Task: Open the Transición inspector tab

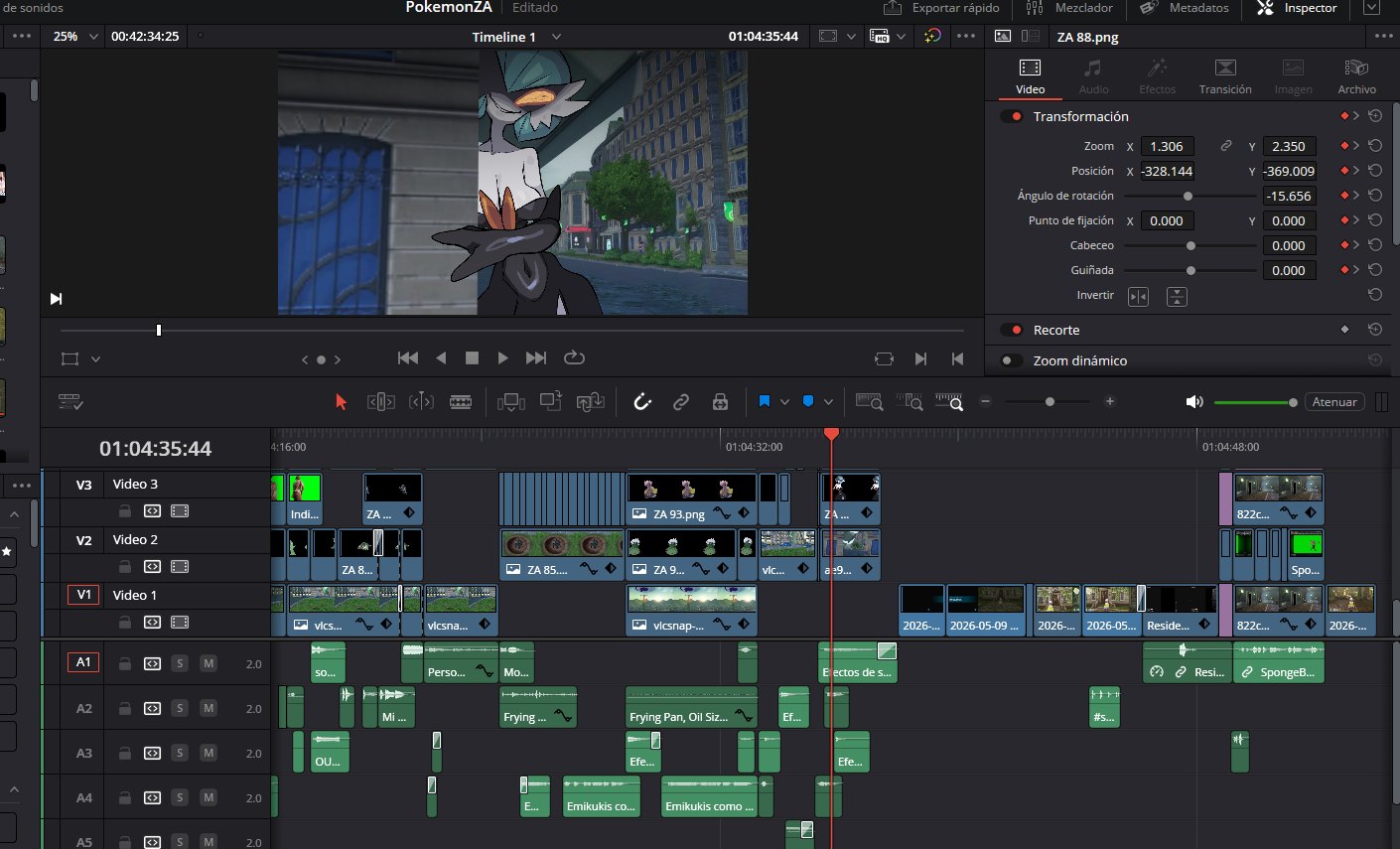Action: click(1225, 76)
